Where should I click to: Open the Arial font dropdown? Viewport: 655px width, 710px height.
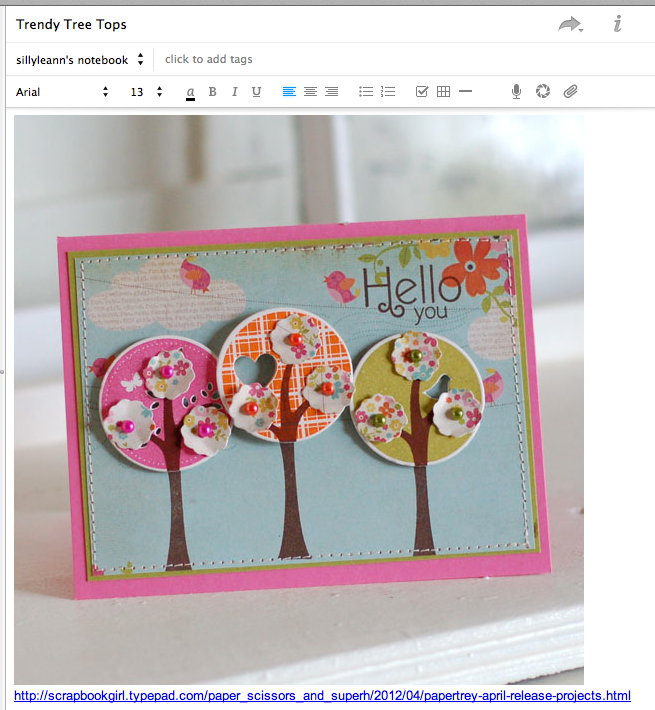(x=62, y=92)
